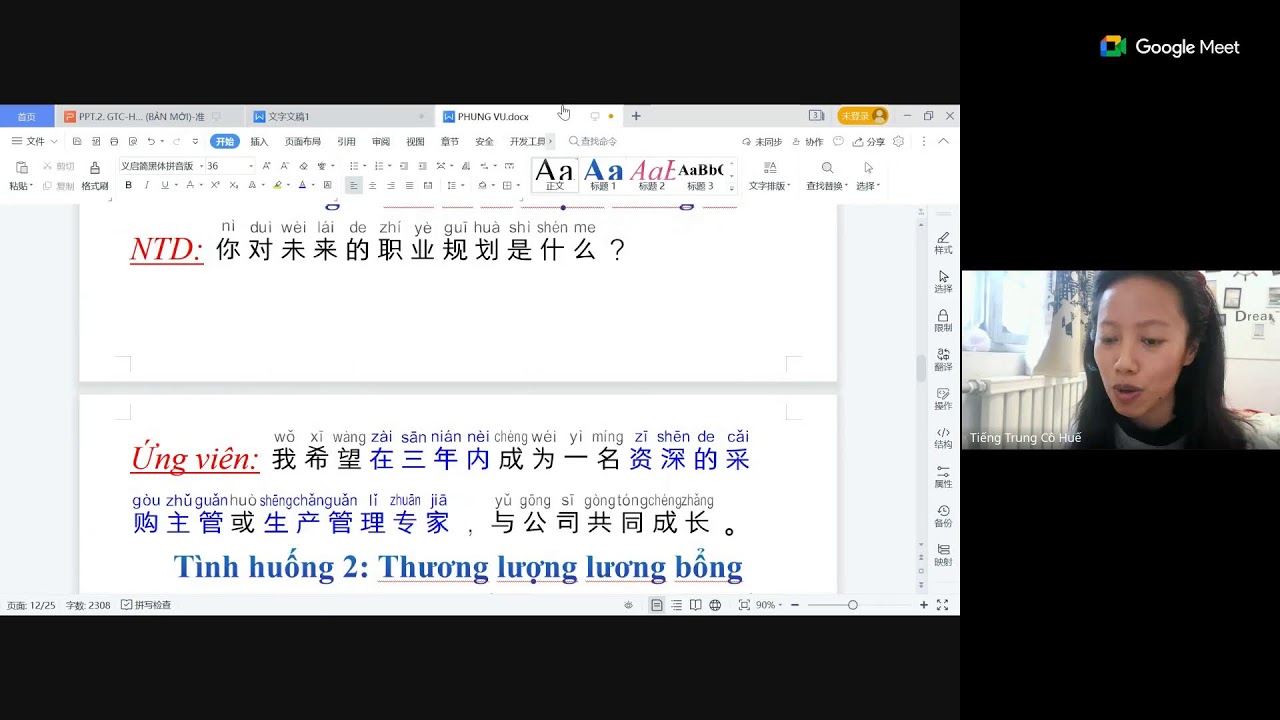Switch to the Insert (插入) ribbon tab
The image size is (1280, 720).
tap(259, 142)
